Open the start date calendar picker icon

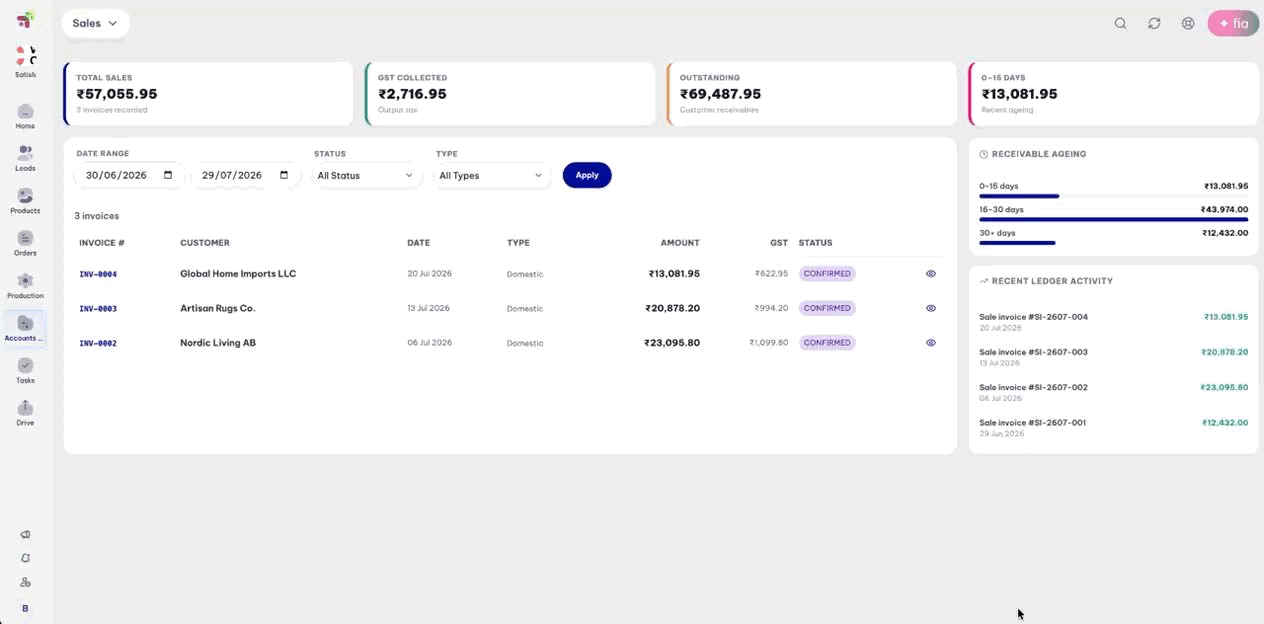tap(168, 175)
